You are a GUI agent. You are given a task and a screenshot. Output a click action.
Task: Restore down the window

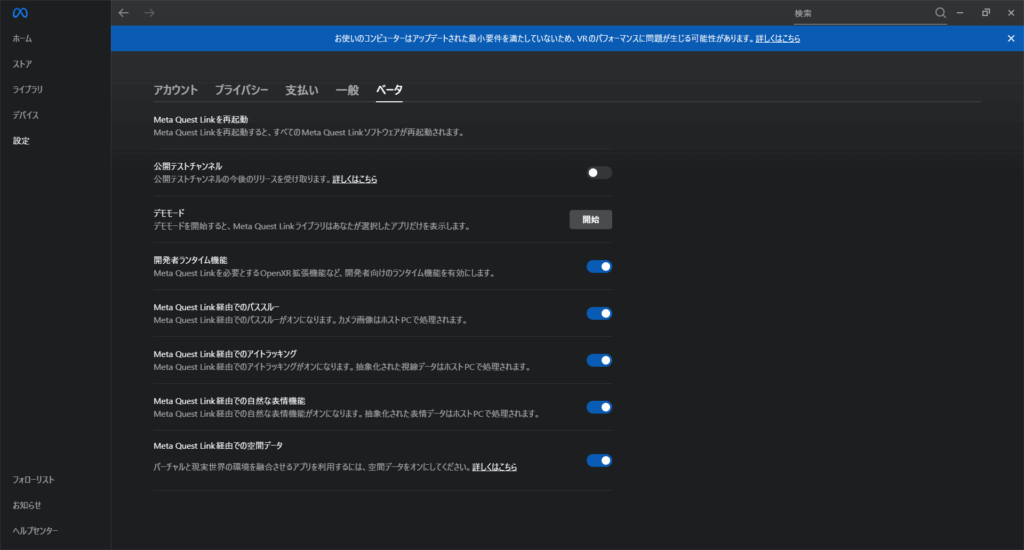tap(985, 12)
